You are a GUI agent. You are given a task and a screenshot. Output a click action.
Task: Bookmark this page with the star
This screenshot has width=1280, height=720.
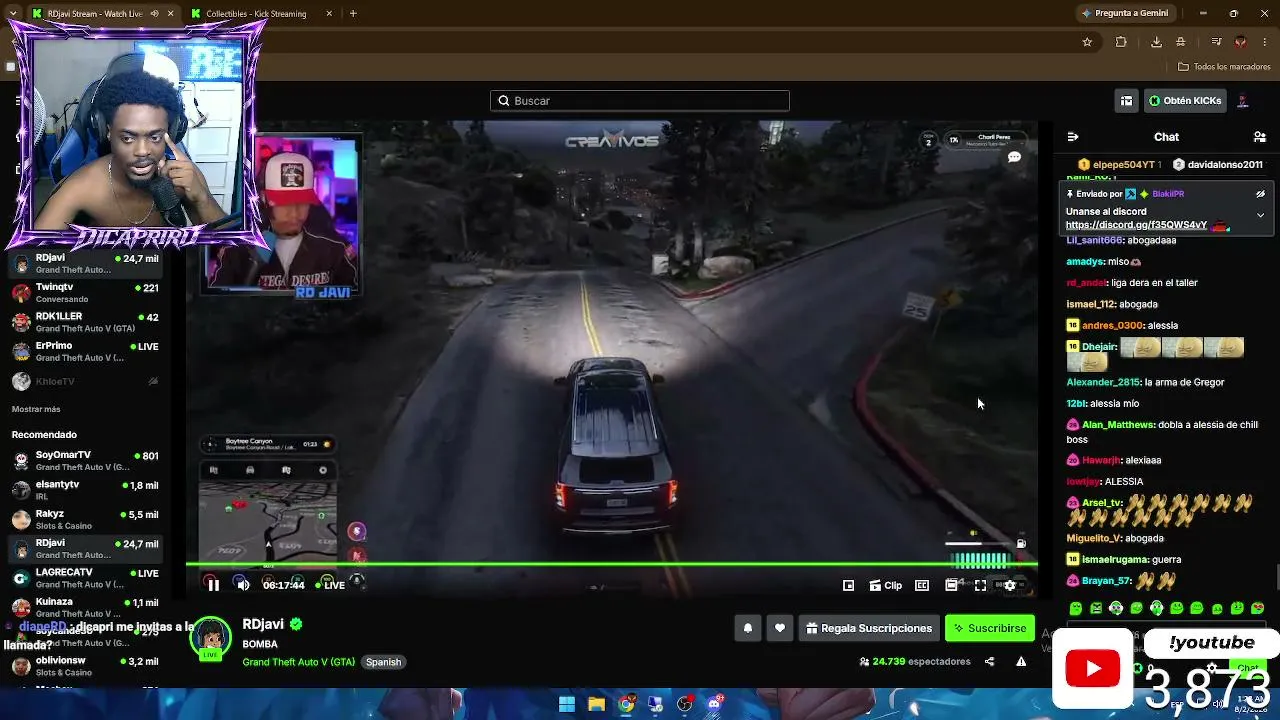[x=1087, y=42]
